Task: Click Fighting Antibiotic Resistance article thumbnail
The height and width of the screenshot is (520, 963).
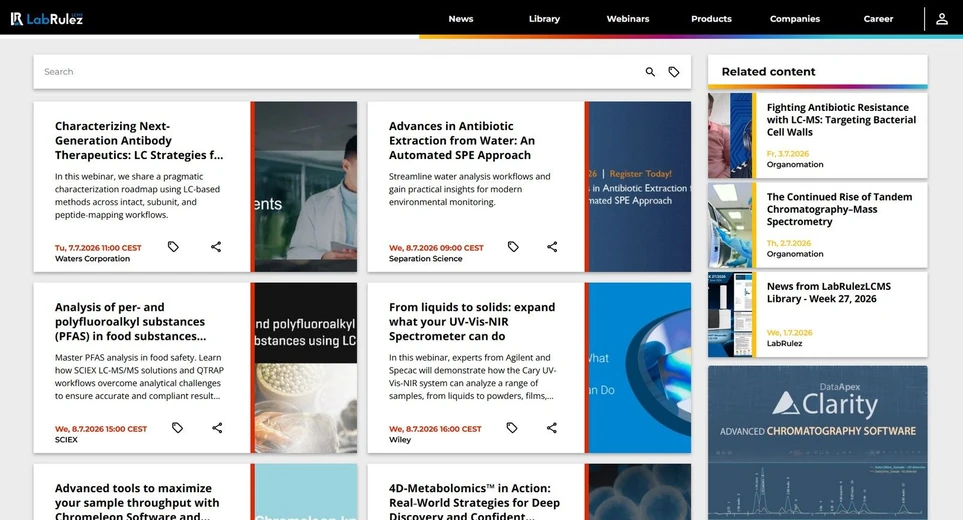Action: pyautogui.click(x=730, y=136)
